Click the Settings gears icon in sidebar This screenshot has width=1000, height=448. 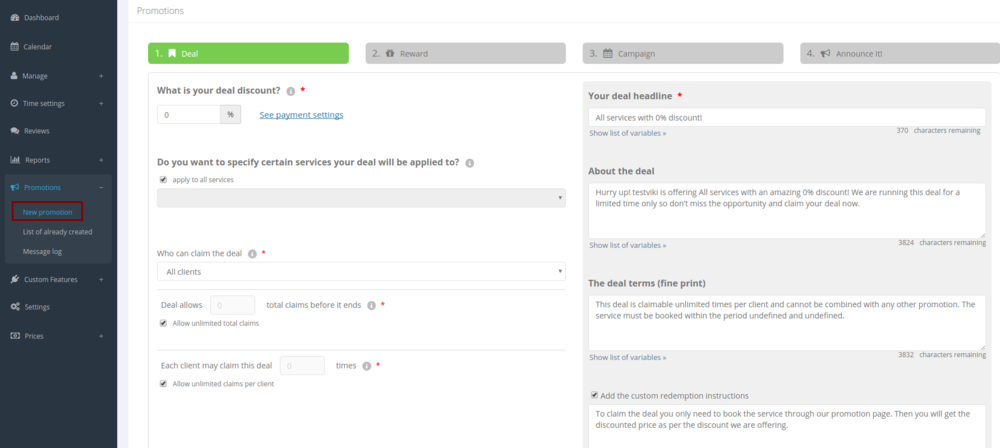click(14, 307)
